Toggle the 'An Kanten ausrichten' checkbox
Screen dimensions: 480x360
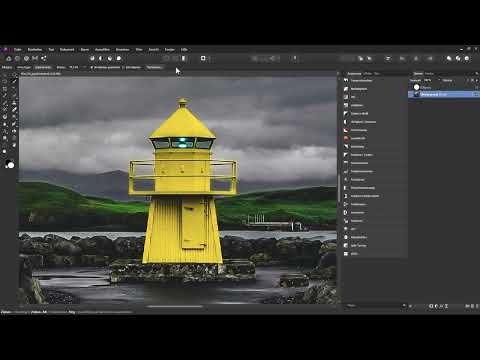[x=92, y=67]
